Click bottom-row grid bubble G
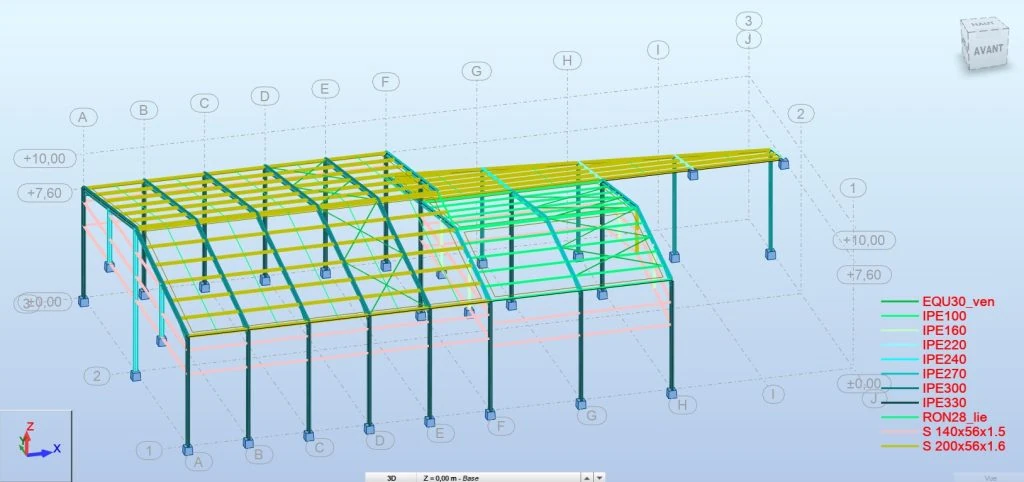 coord(592,415)
